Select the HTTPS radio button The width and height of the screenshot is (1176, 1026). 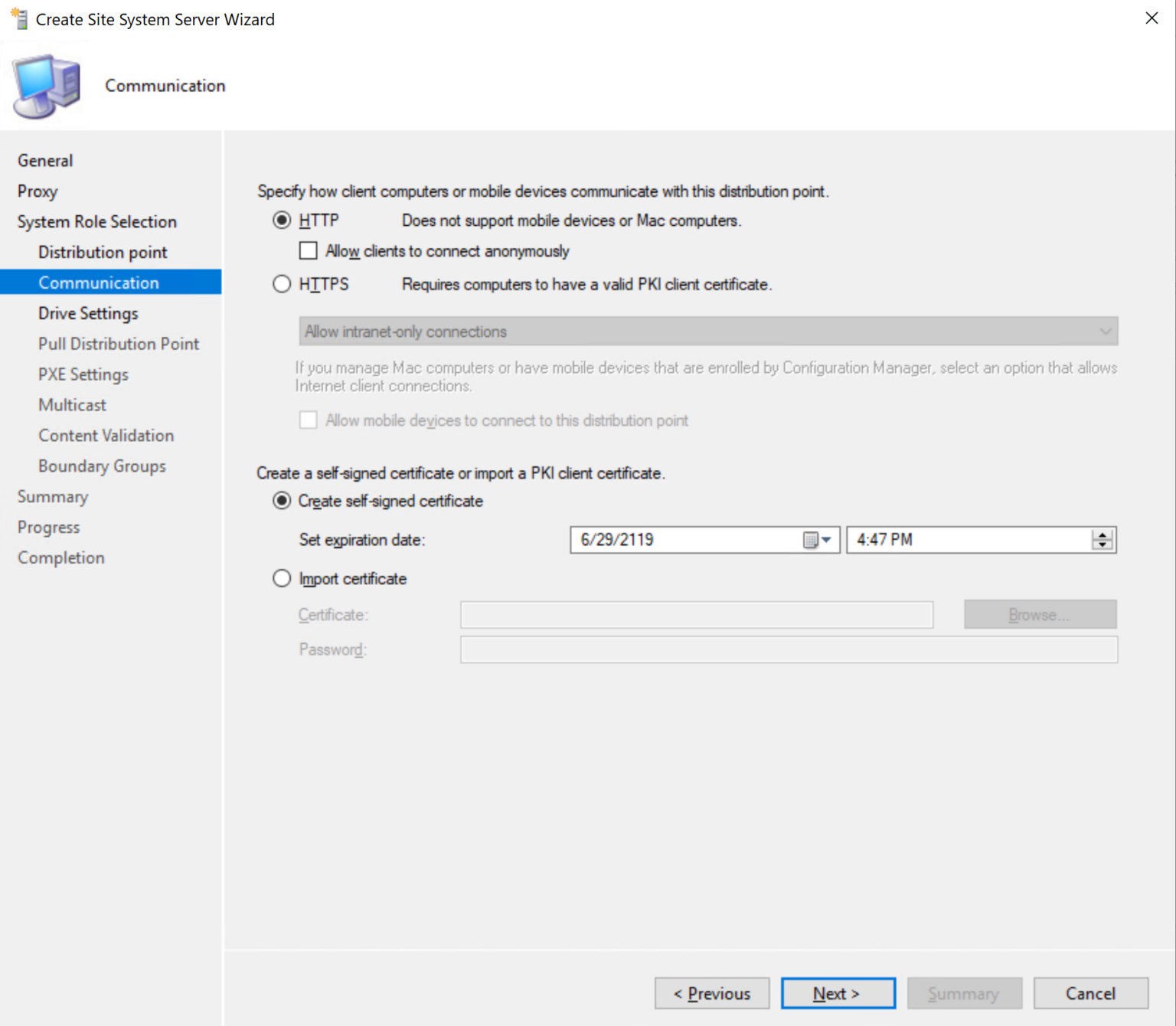[x=282, y=283]
